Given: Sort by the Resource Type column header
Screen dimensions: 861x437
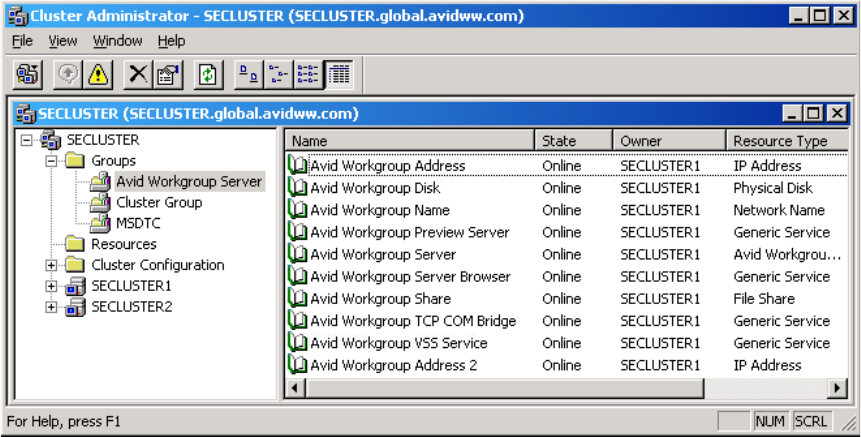Looking at the screenshot, I should (787, 141).
